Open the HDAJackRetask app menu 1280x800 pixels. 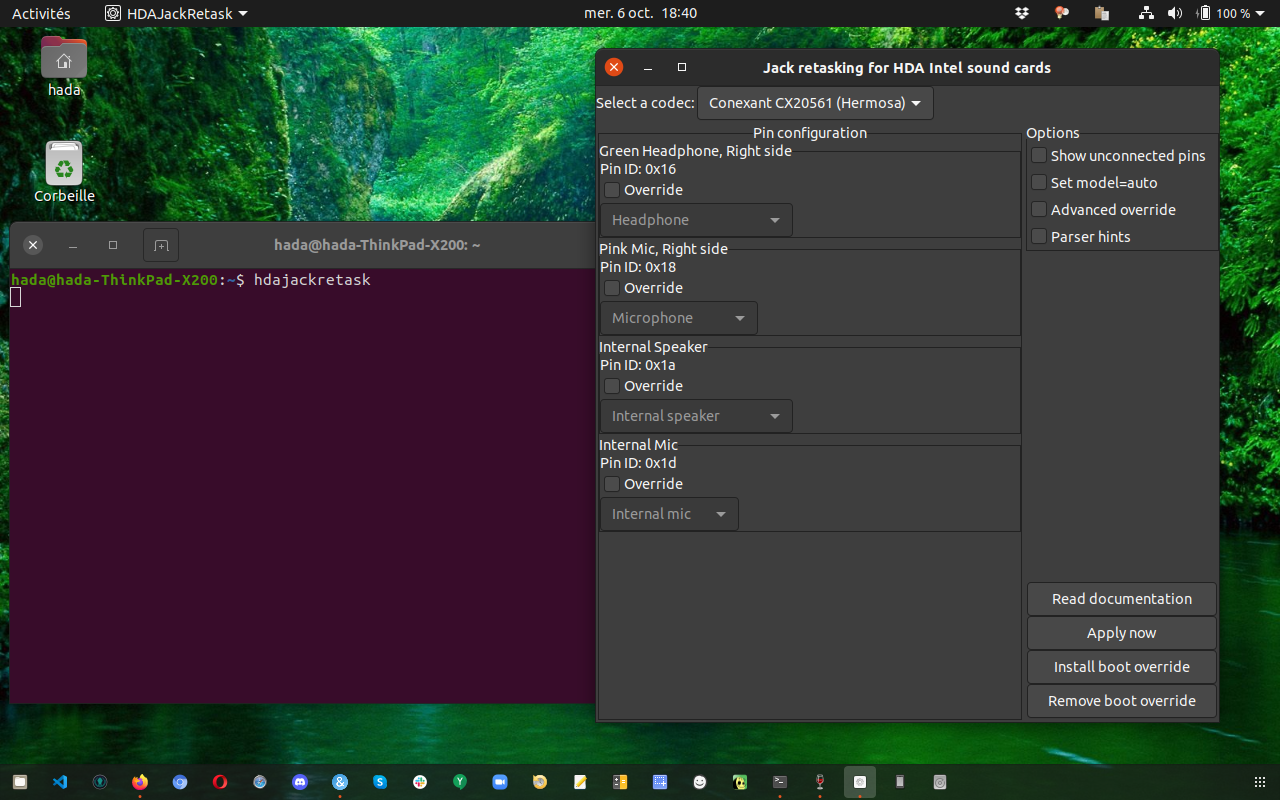176,13
